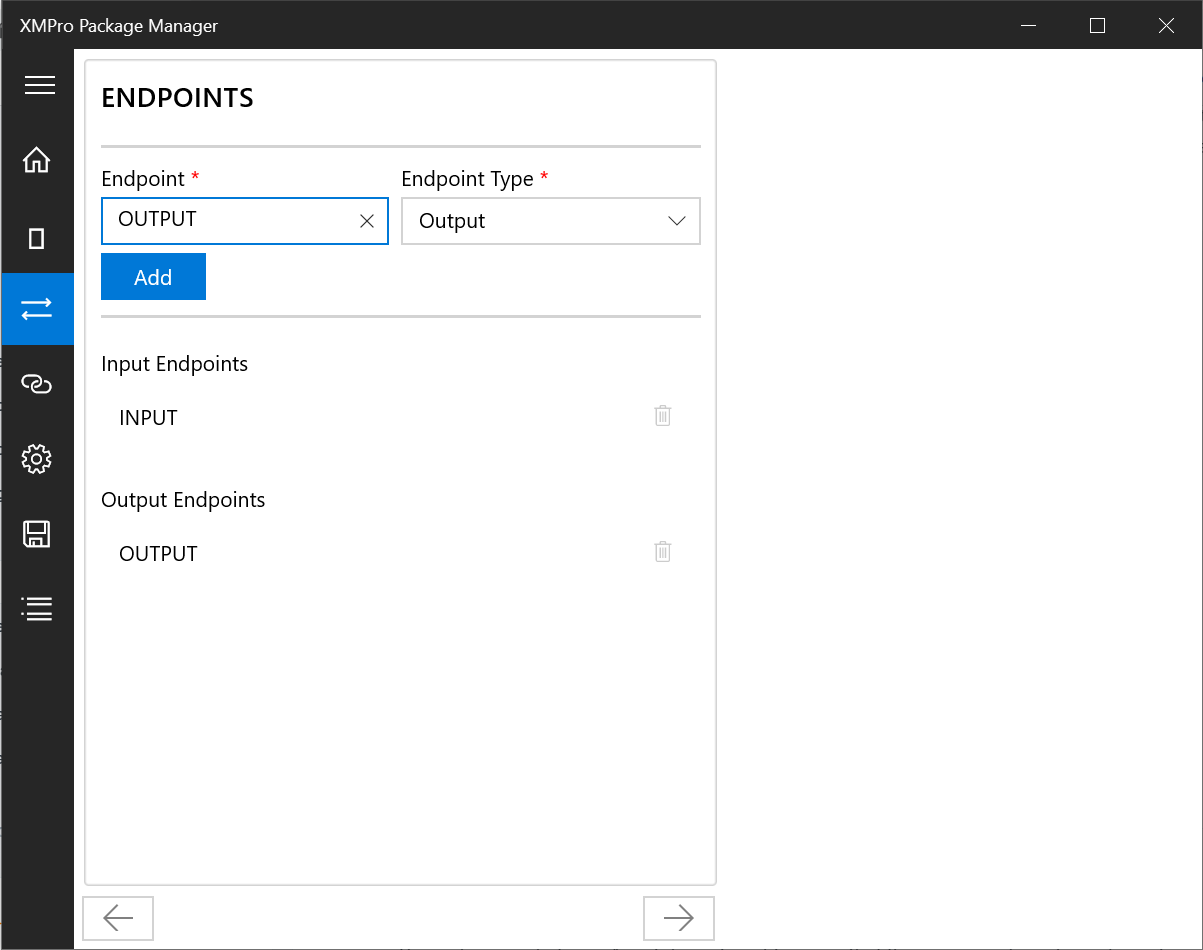This screenshot has height=950, width=1203.
Task: Select the INPUT entry under Input Endpoints
Action: [x=148, y=417]
